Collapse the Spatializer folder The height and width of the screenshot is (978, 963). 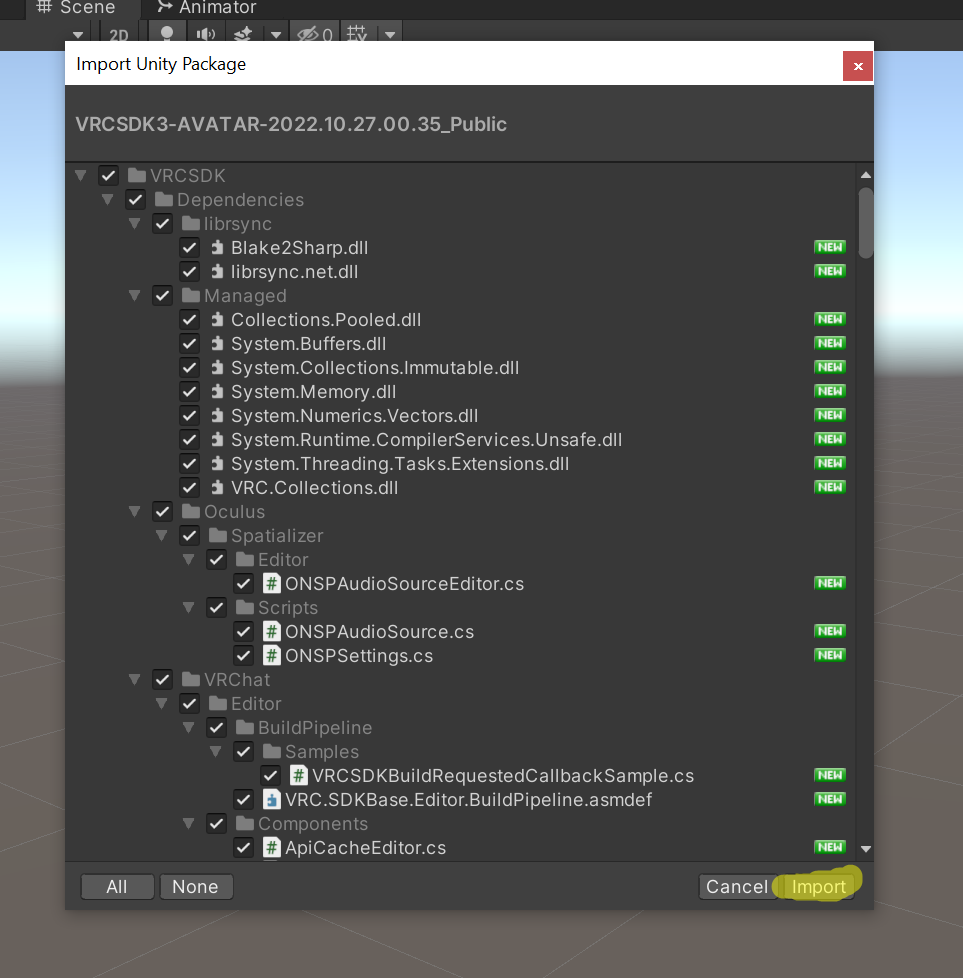[162, 536]
